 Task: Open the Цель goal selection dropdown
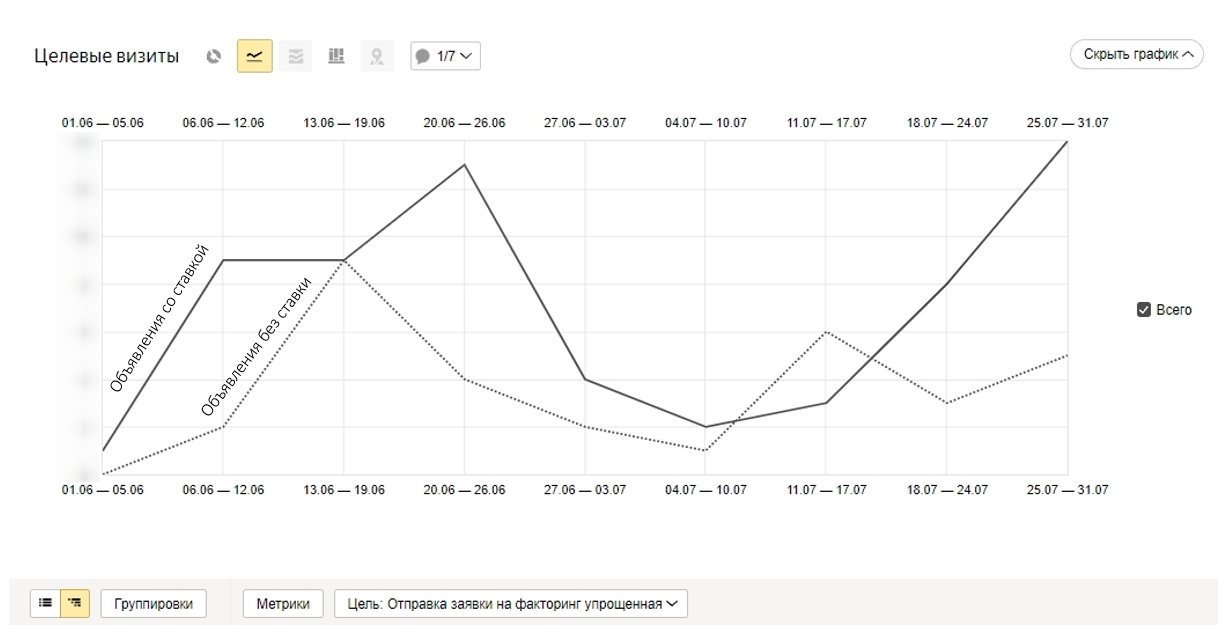pos(511,604)
